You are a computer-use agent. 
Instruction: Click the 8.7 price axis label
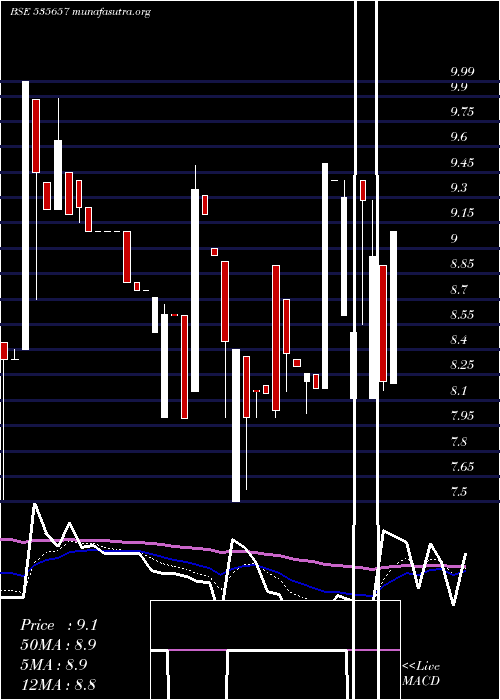point(458,290)
